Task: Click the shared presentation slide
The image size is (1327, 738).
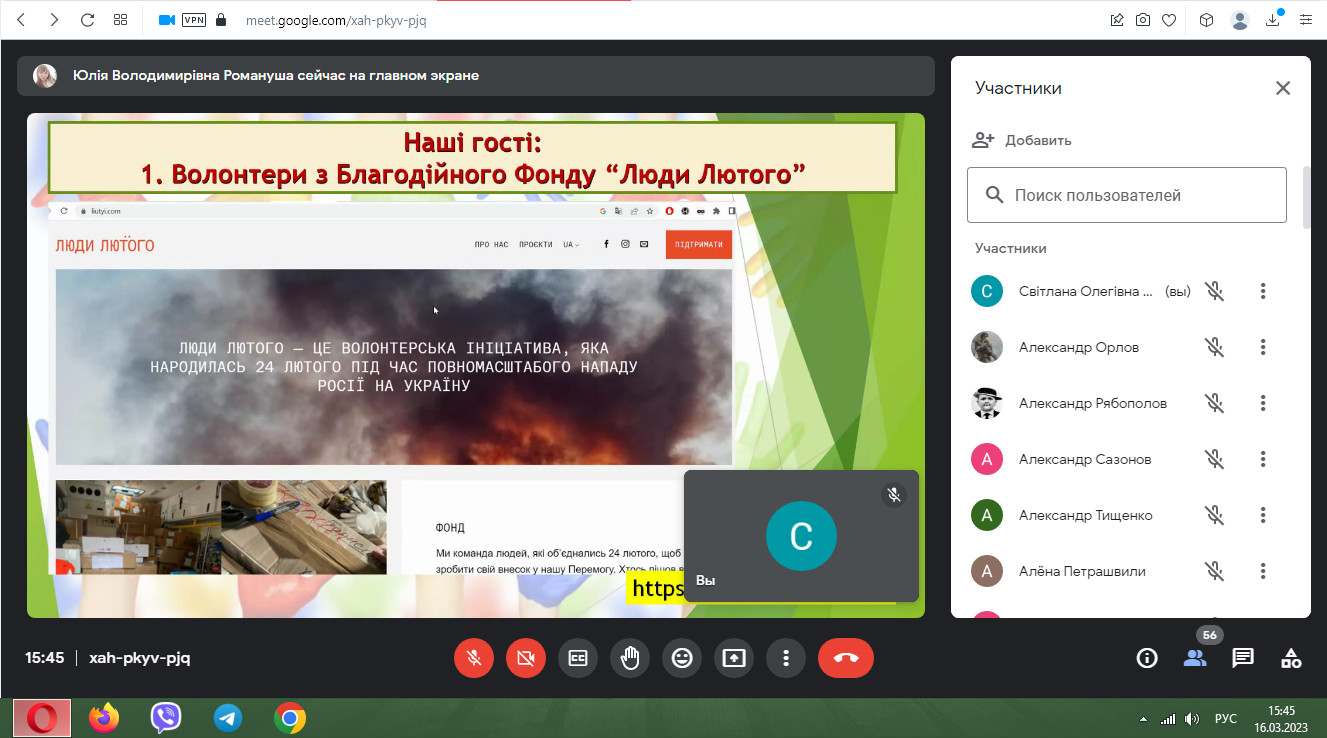Action: 476,365
